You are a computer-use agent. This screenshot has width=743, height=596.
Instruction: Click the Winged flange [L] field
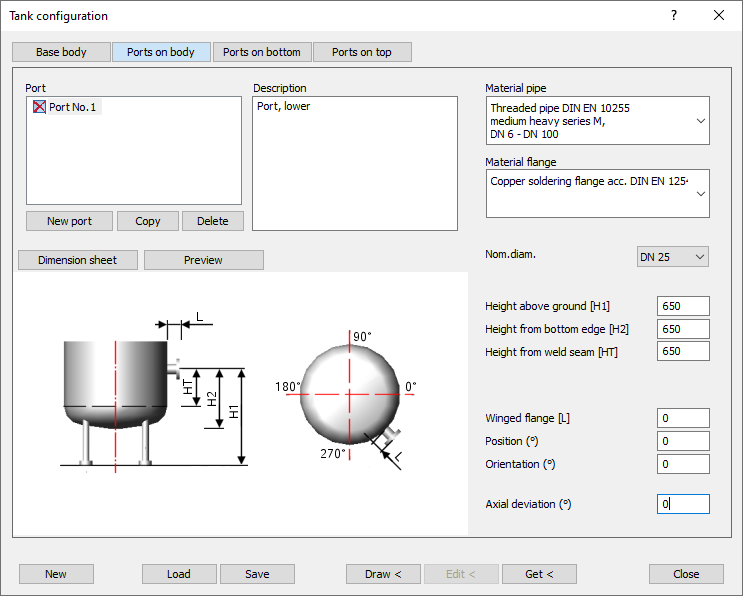point(683,418)
